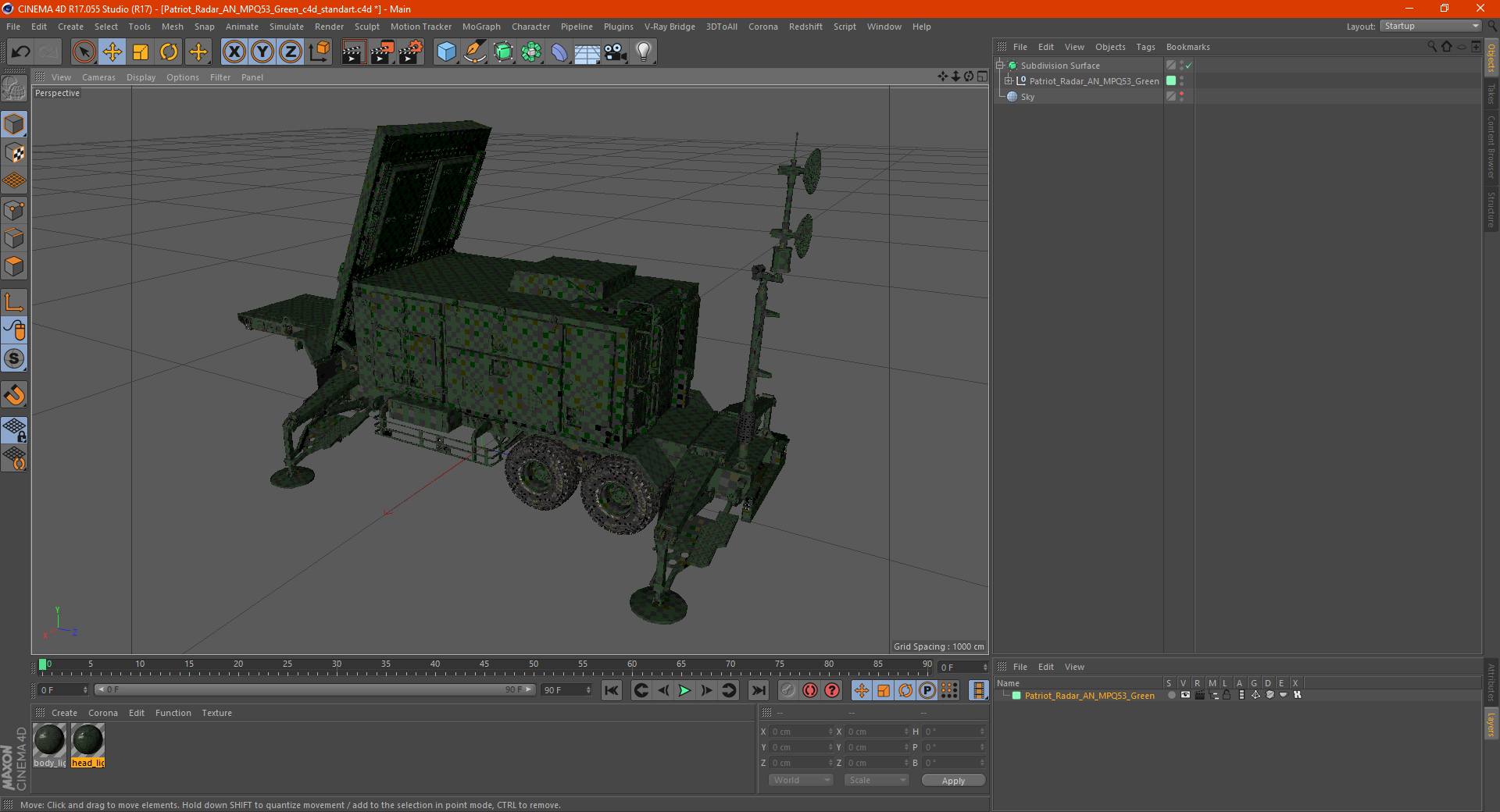Click timeline frame 45 marker
This screenshot has width=1500, height=812.
point(484,666)
